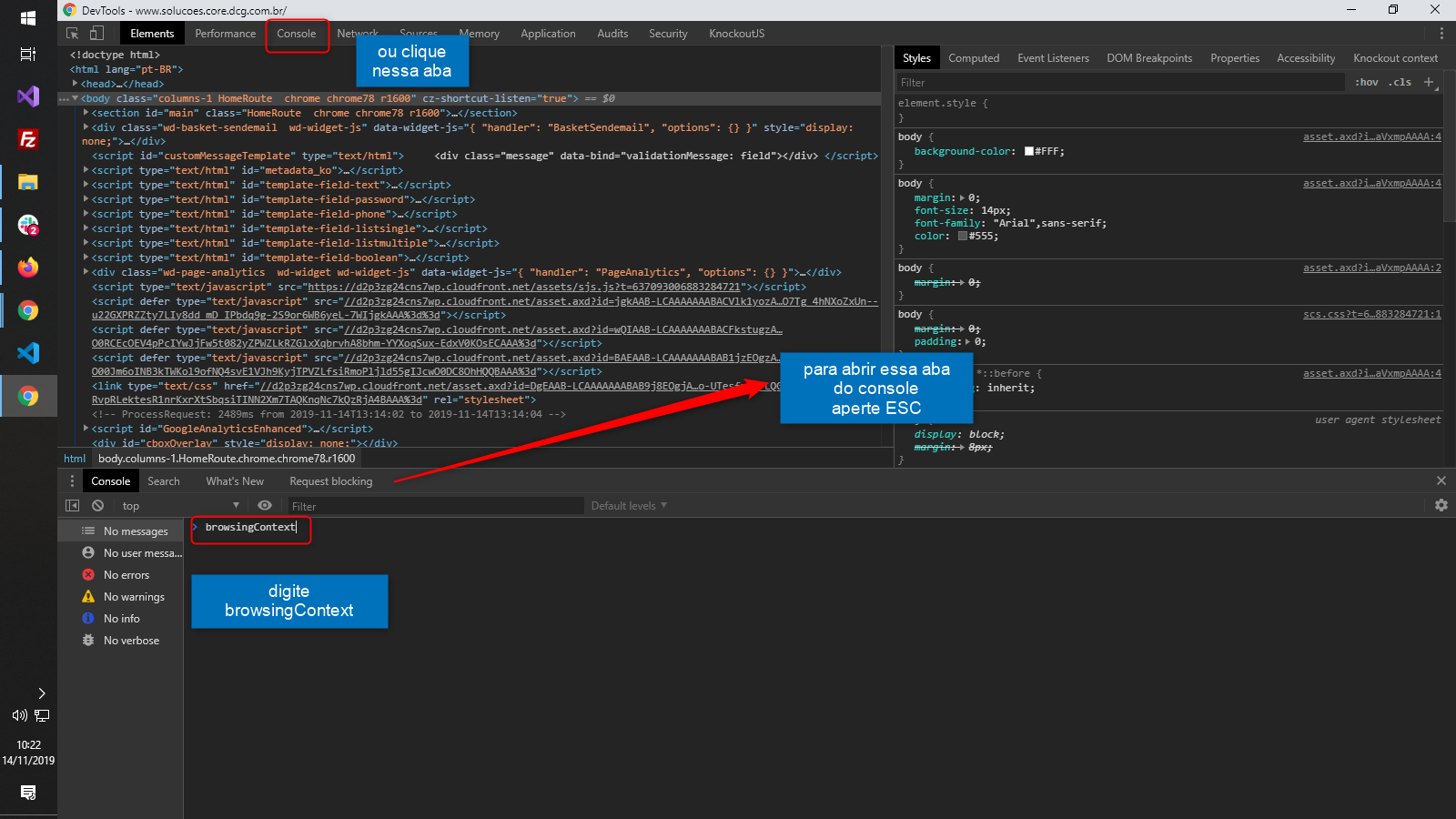The height and width of the screenshot is (819, 1456).
Task: Open the #FFF background-color swatch
Action: coord(1029,151)
